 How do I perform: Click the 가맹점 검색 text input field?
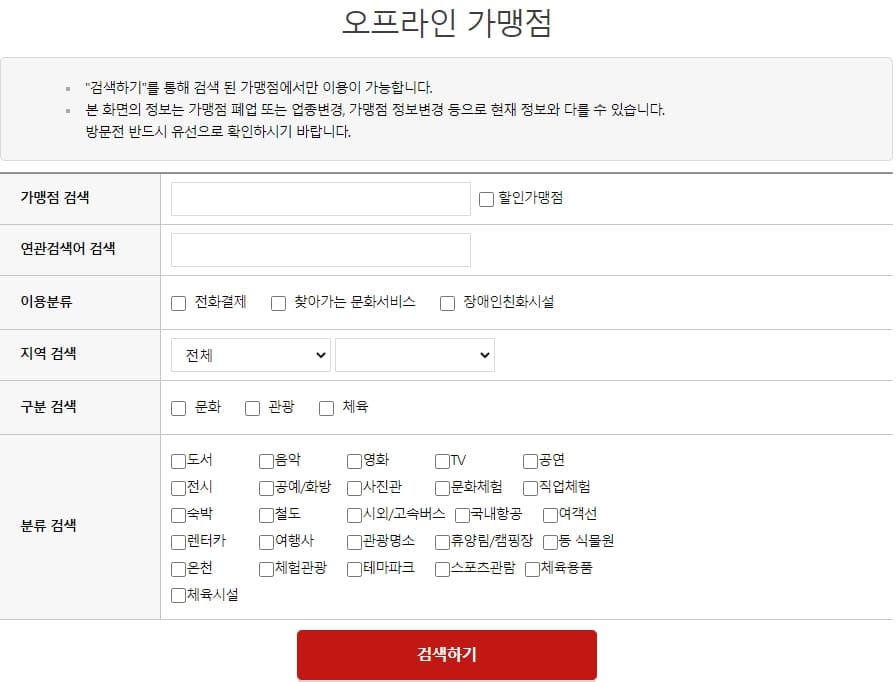(321, 199)
